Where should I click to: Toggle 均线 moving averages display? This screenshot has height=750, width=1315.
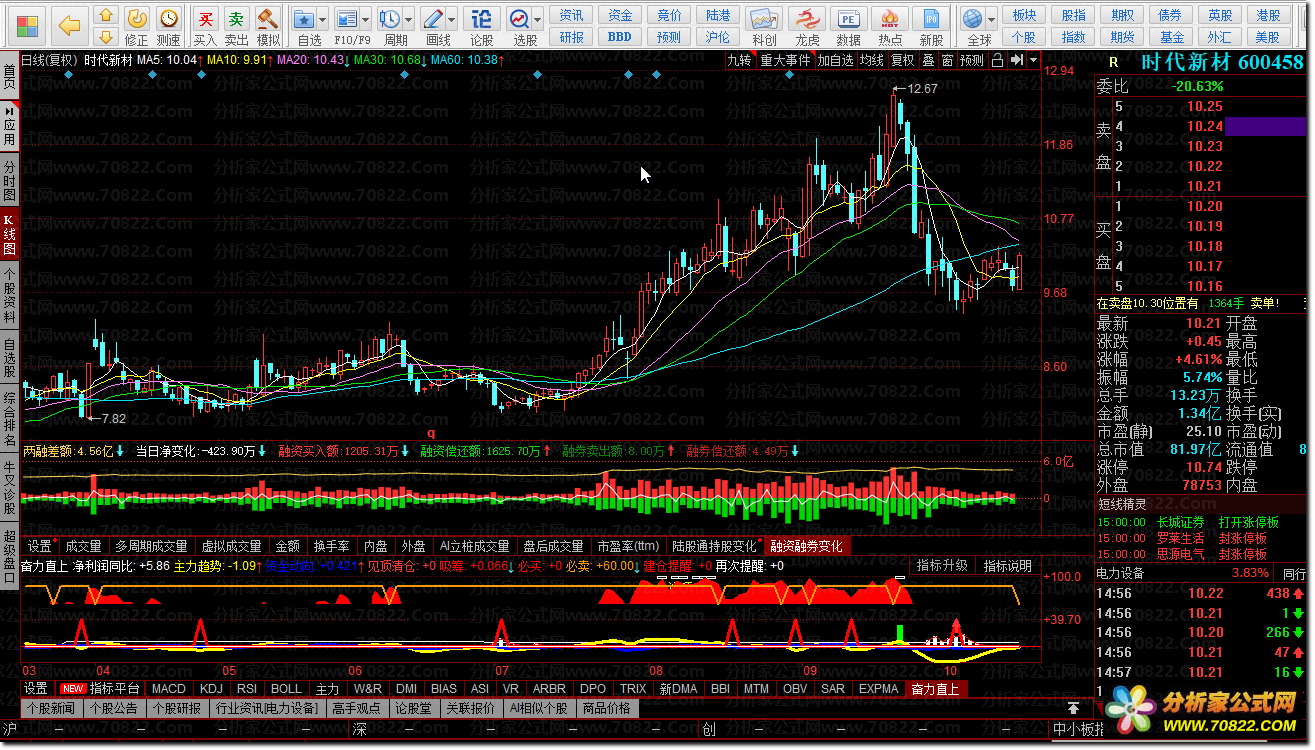pyautogui.click(x=872, y=60)
